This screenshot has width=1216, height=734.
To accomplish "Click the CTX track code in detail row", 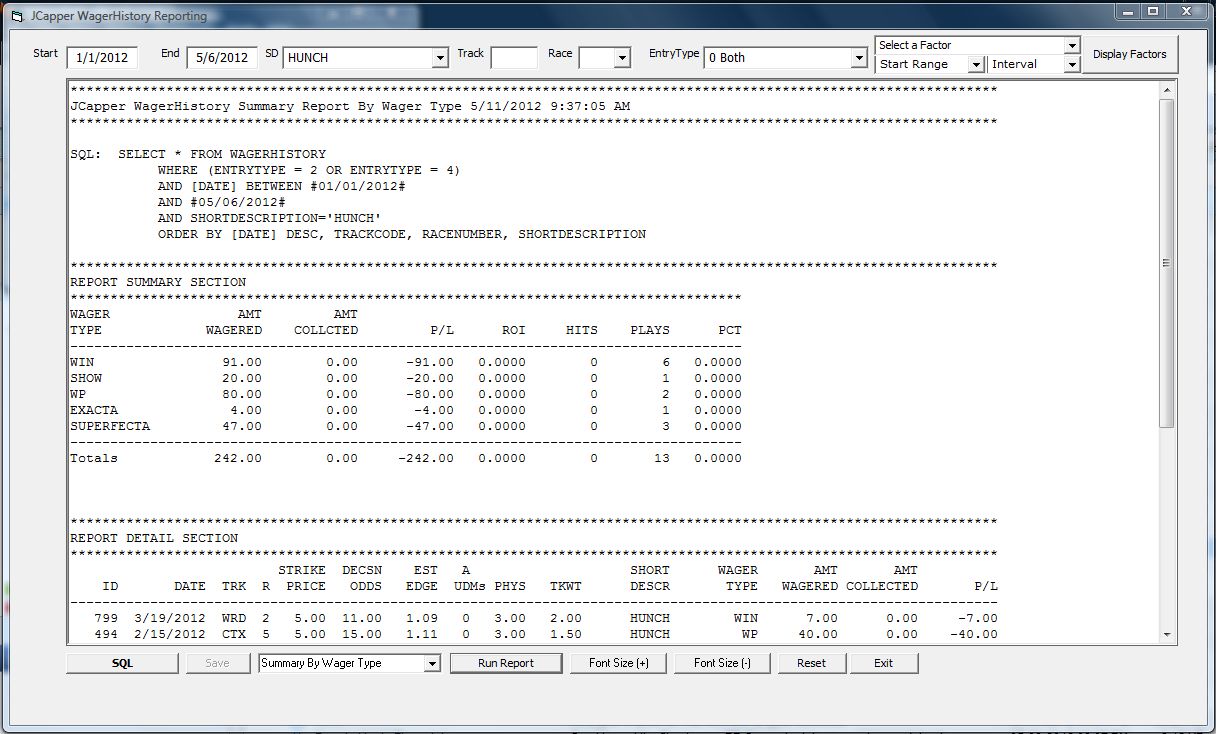I will click(234, 634).
